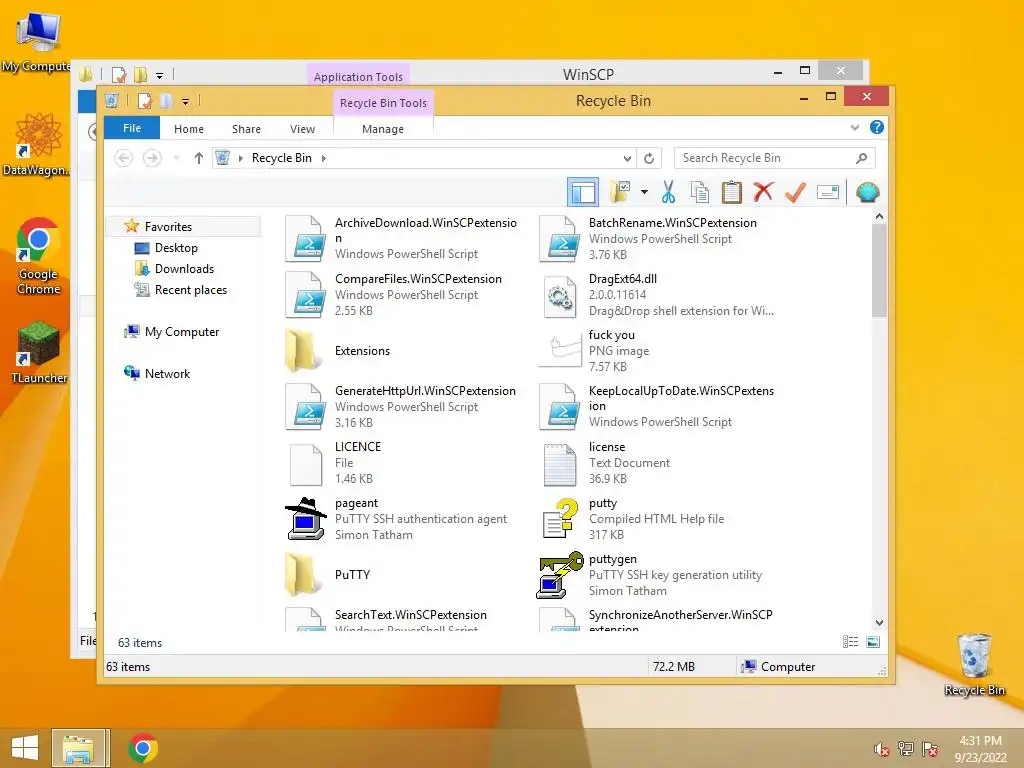Click the Refresh button in address bar
The width and height of the screenshot is (1024, 768).
pos(648,158)
